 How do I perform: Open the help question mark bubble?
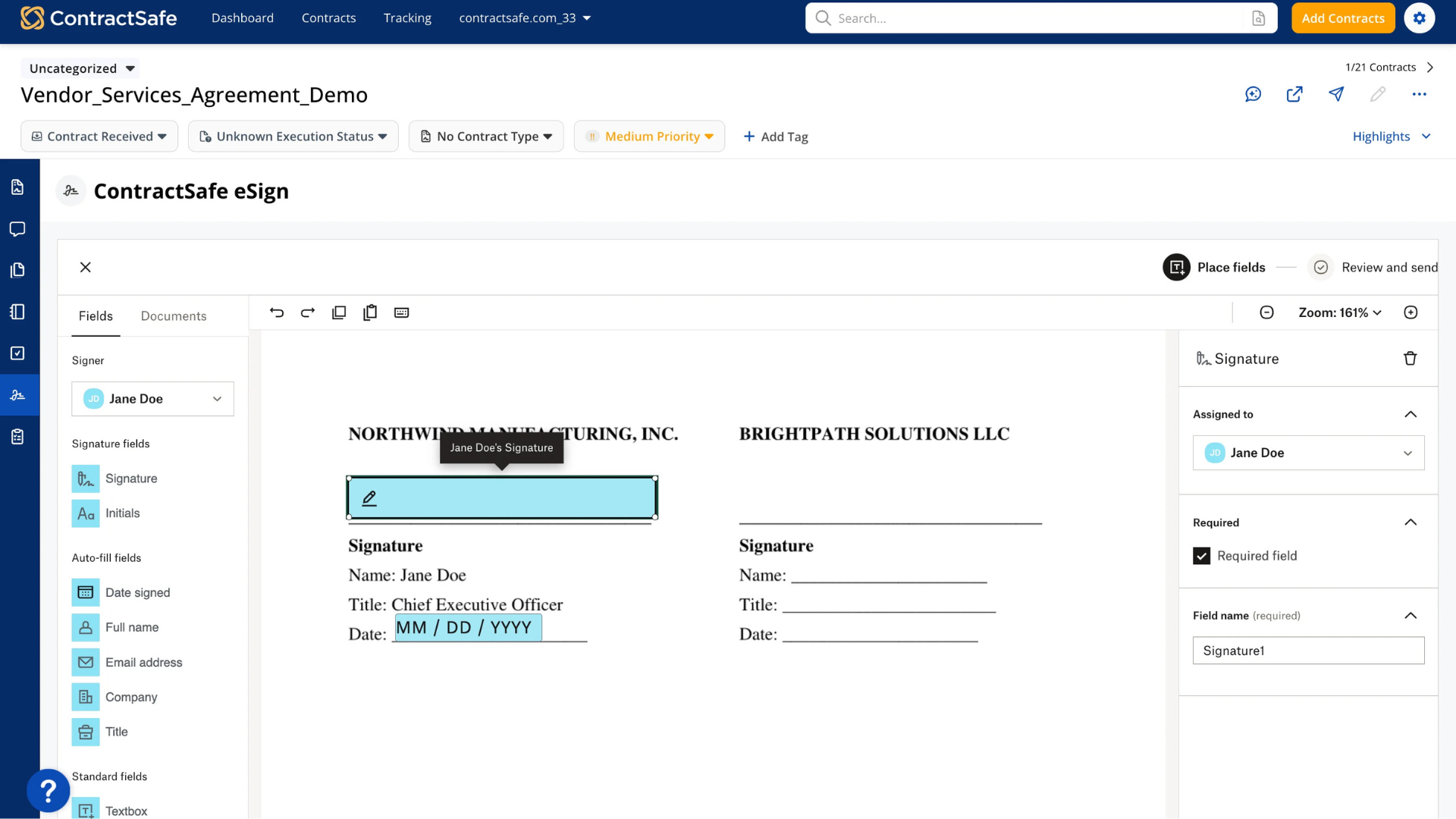pos(48,791)
